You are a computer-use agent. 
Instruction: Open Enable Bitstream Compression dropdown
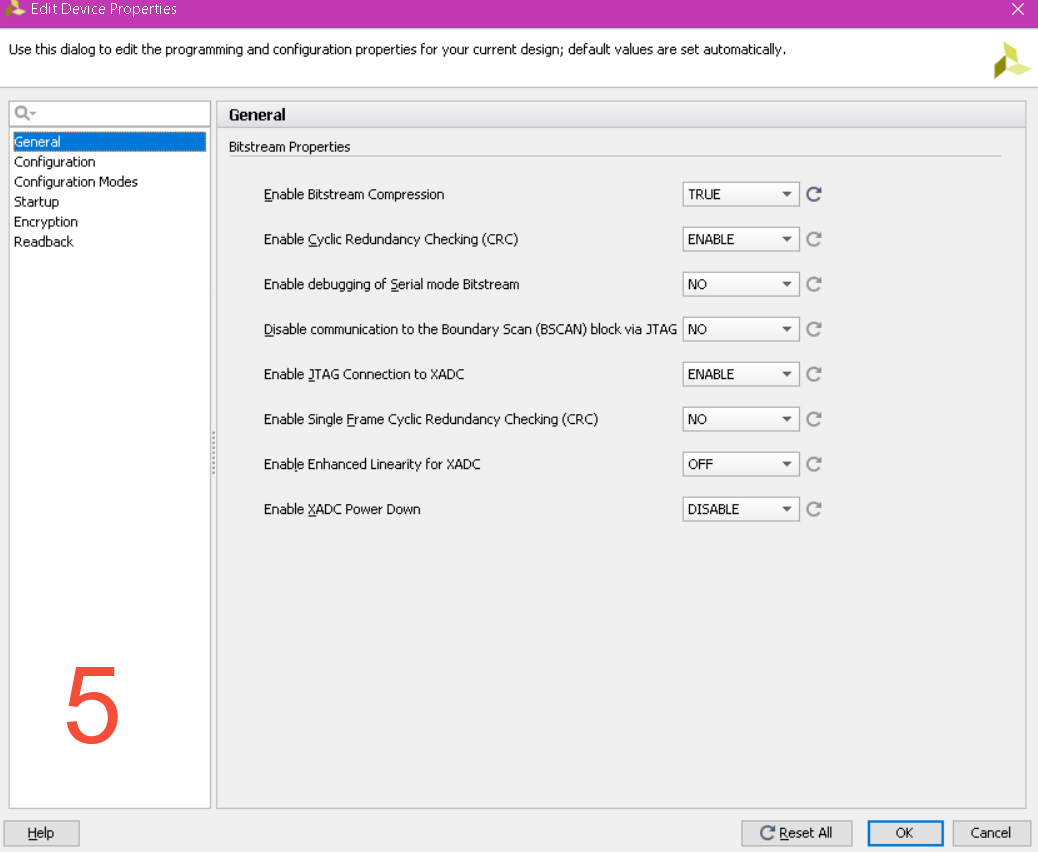(741, 194)
